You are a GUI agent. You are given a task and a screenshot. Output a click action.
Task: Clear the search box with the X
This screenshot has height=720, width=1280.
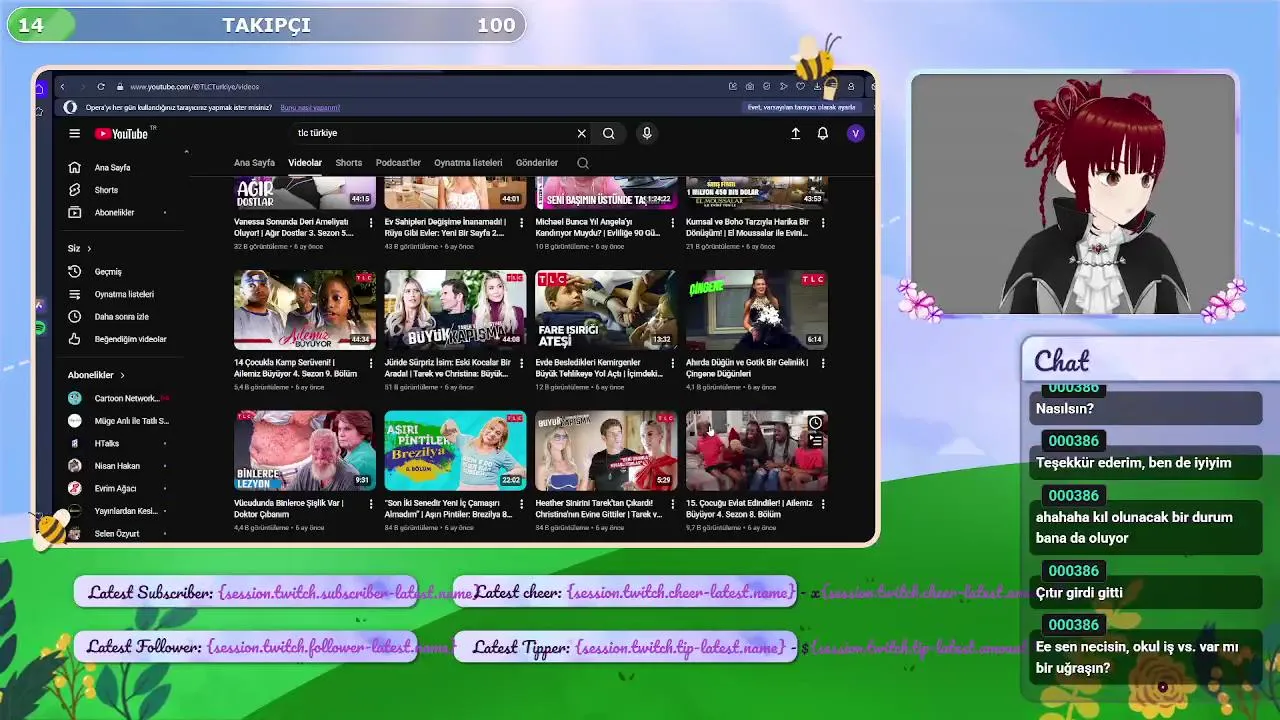(581, 133)
